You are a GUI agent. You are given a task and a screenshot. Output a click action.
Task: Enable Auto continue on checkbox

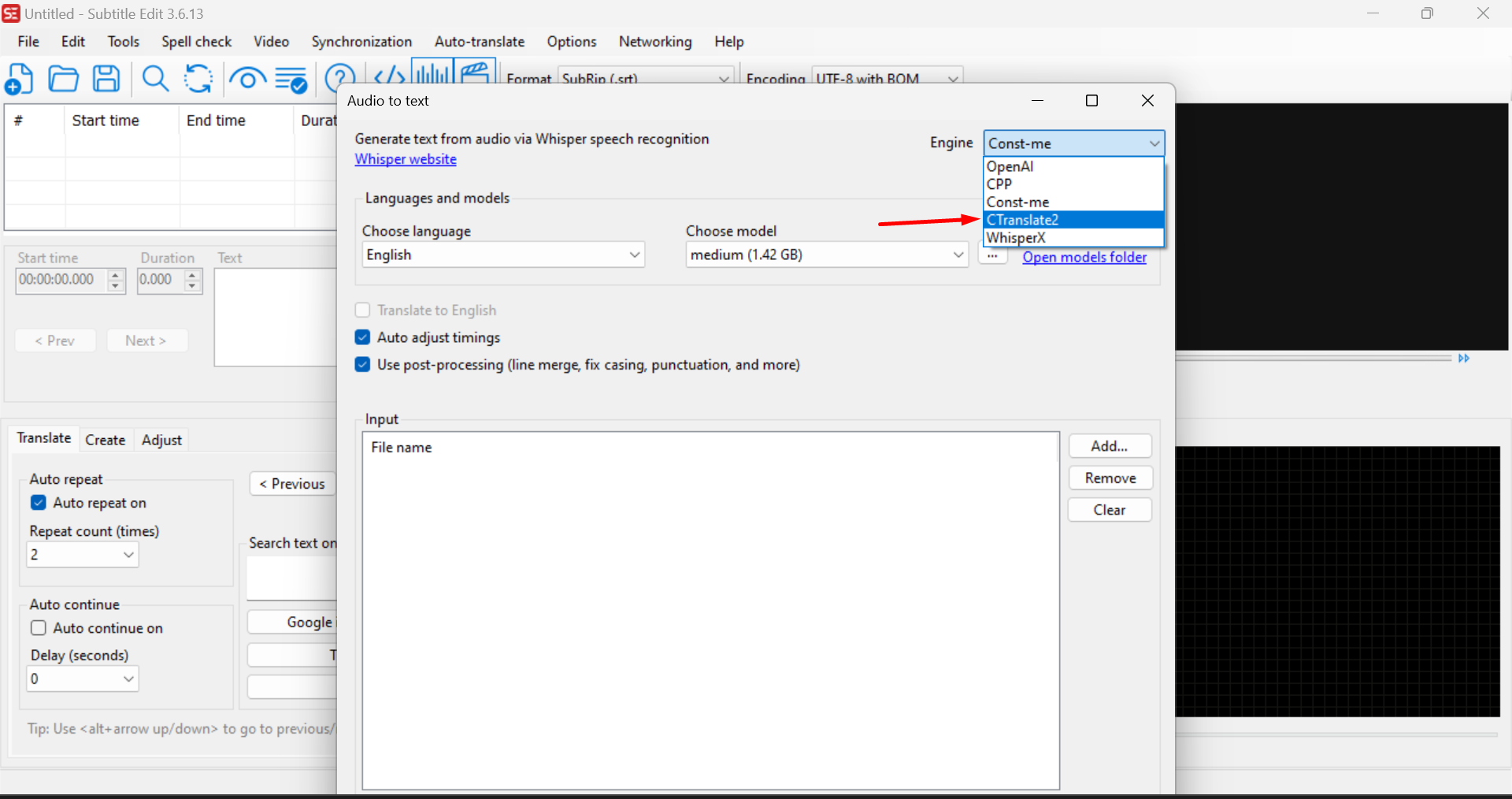39,628
